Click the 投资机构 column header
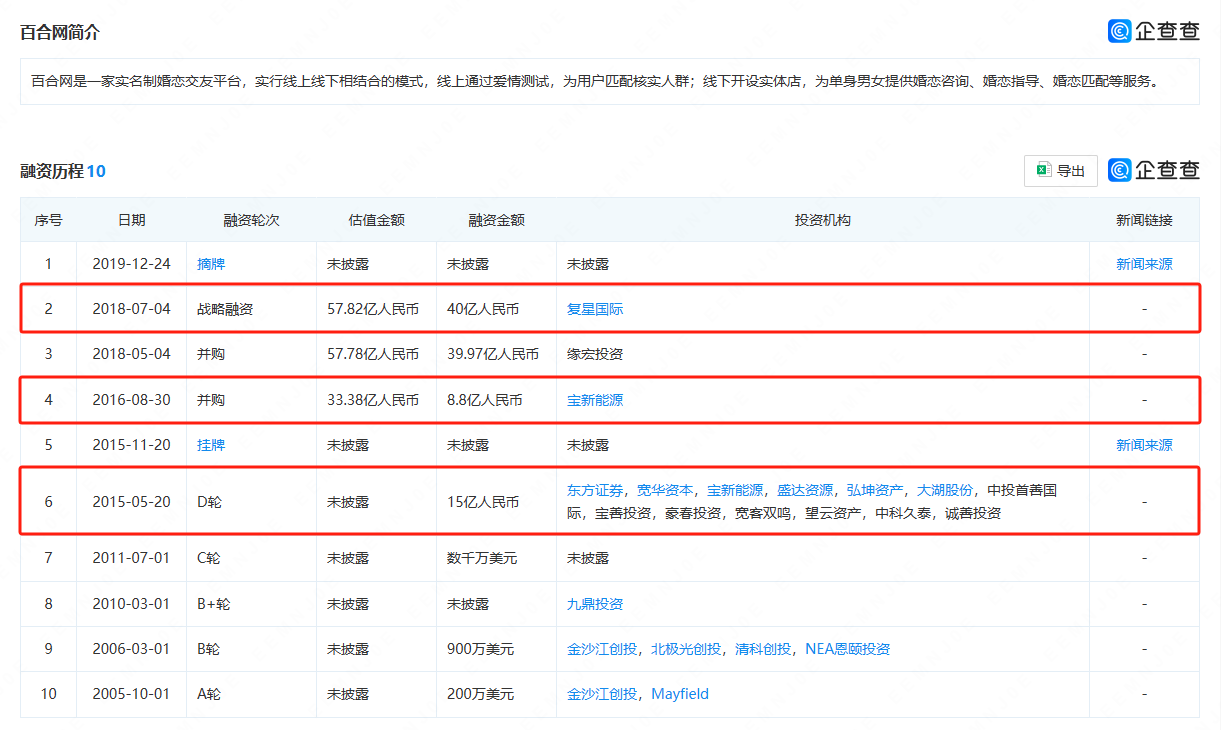This screenshot has width=1221, height=730. pos(823,220)
